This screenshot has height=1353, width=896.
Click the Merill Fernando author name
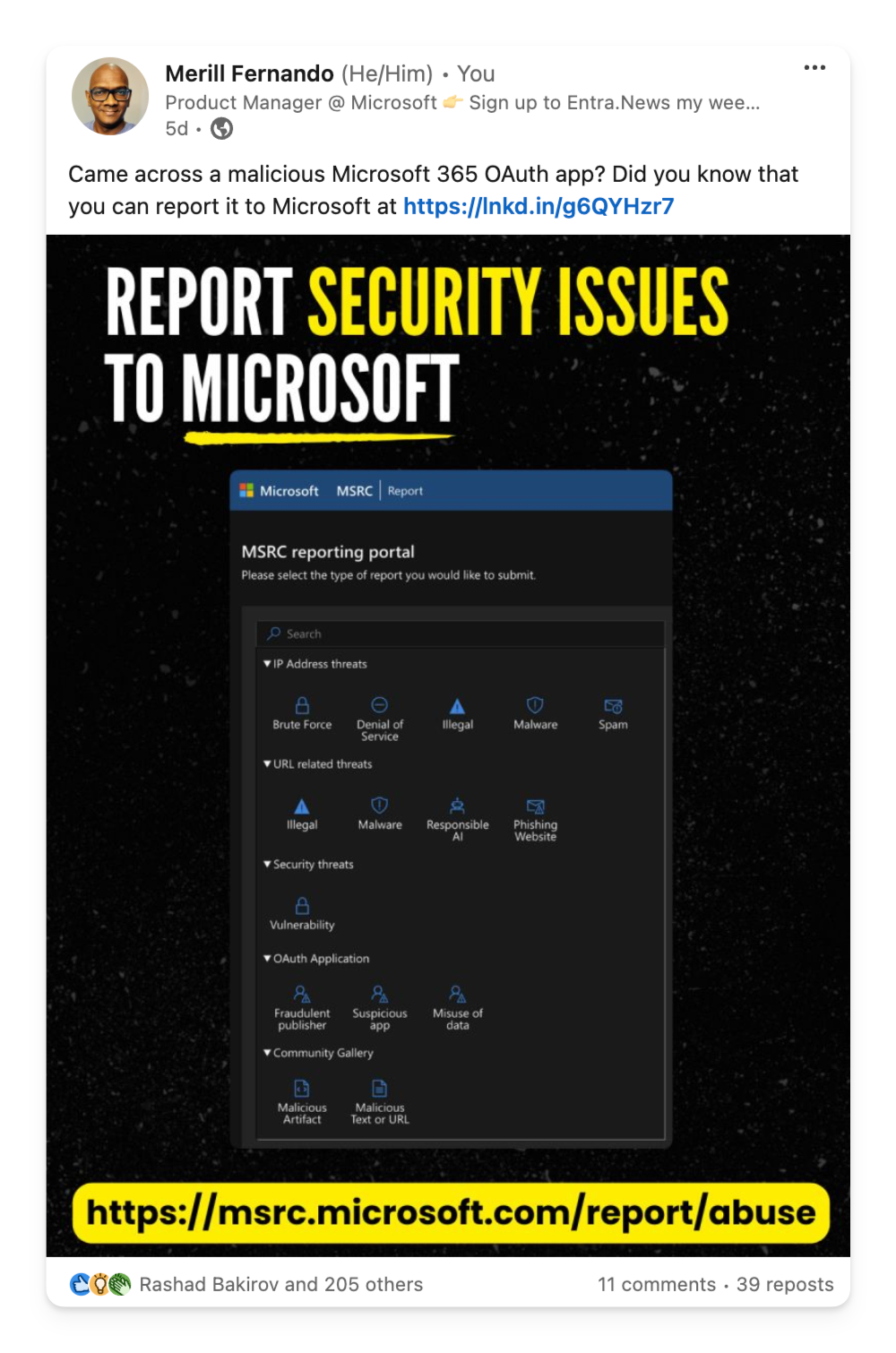tap(249, 73)
